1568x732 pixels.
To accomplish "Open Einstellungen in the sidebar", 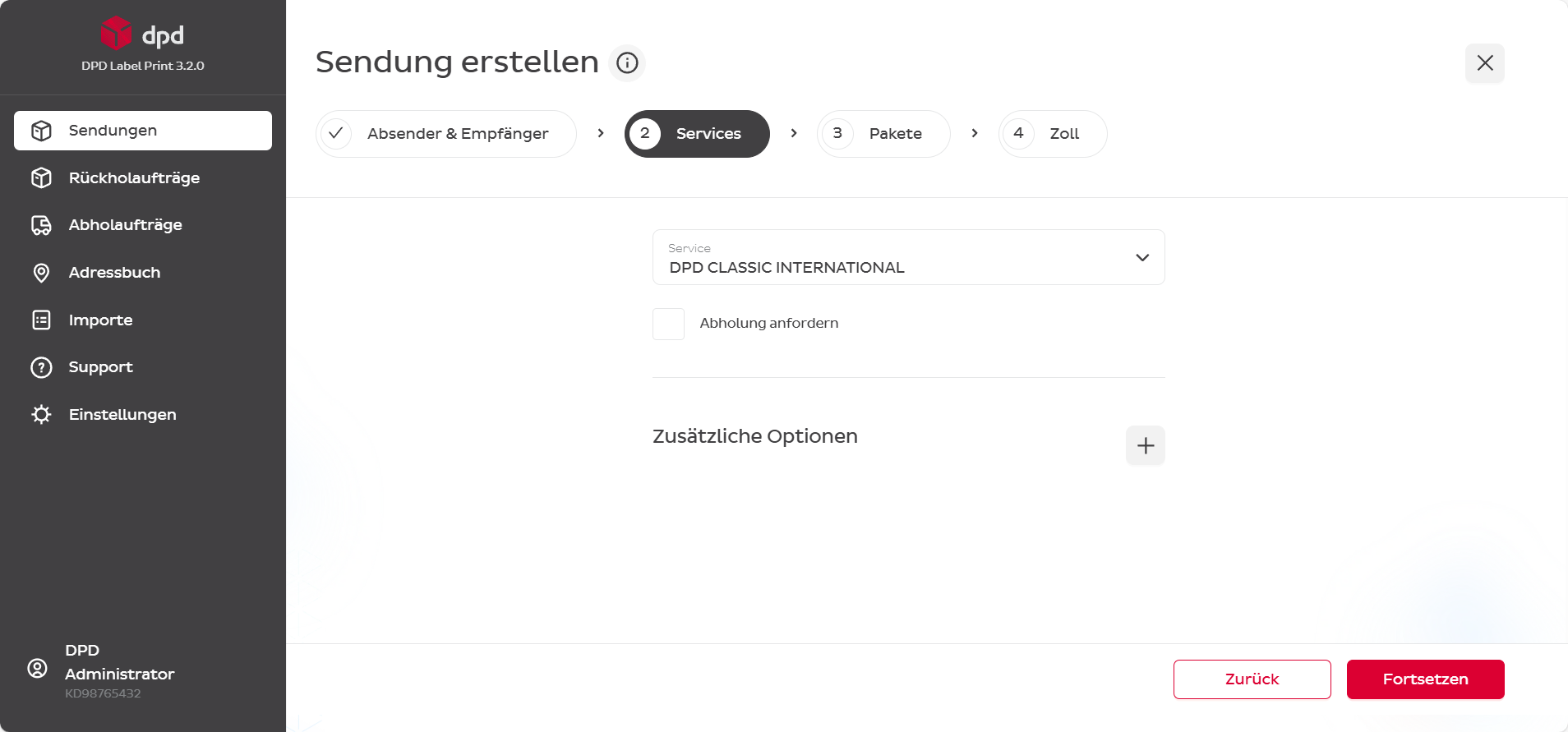I will pos(143,414).
